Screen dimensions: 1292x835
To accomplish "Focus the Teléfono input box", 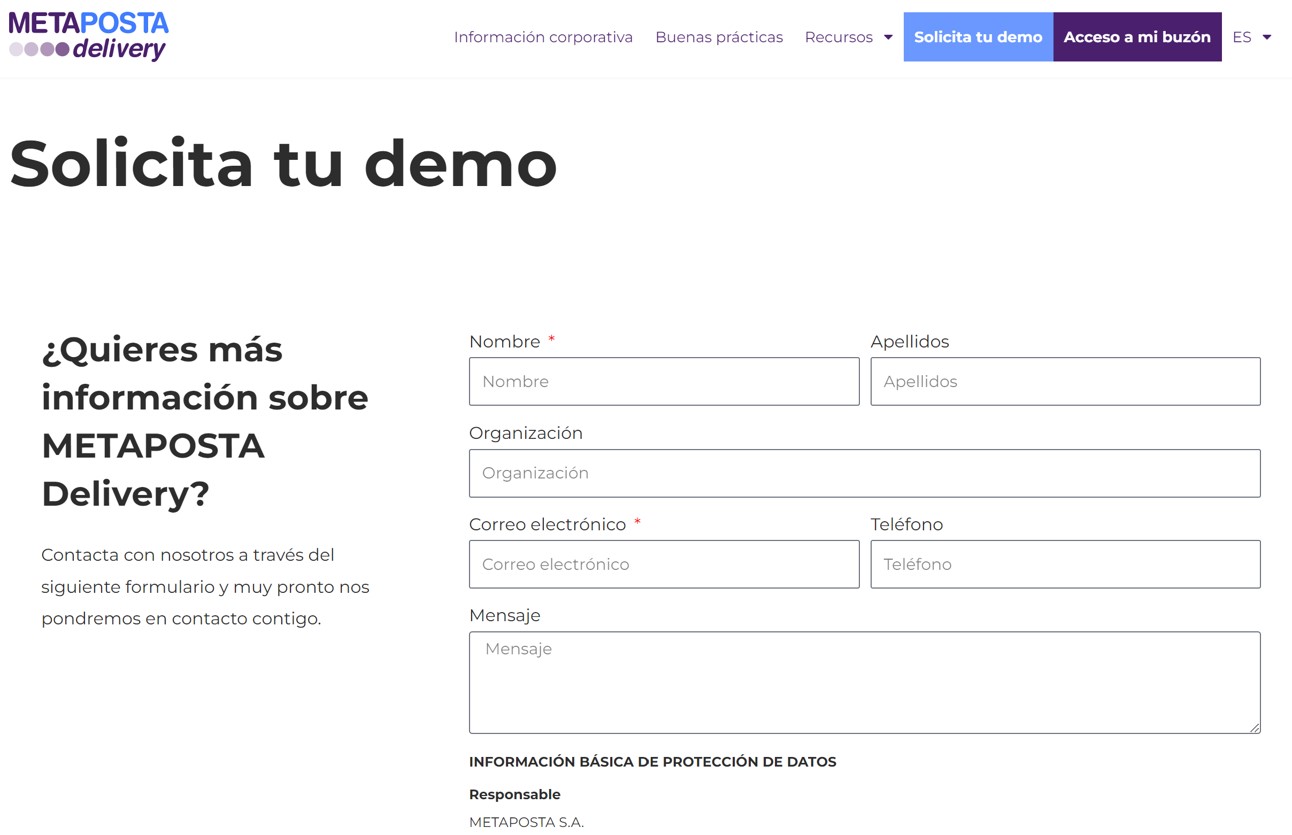I will click(x=1064, y=564).
